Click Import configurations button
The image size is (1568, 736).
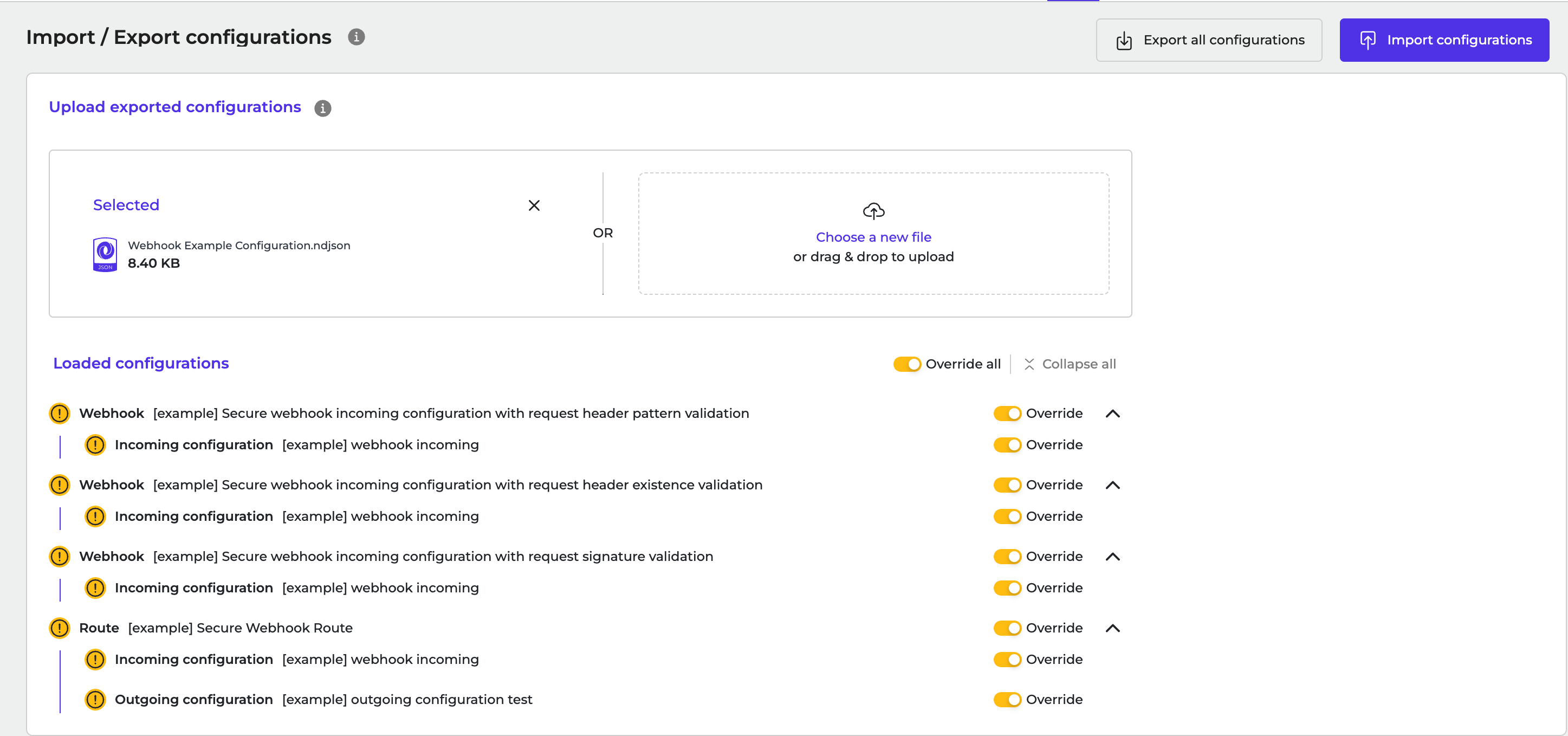pyautogui.click(x=1444, y=40)
